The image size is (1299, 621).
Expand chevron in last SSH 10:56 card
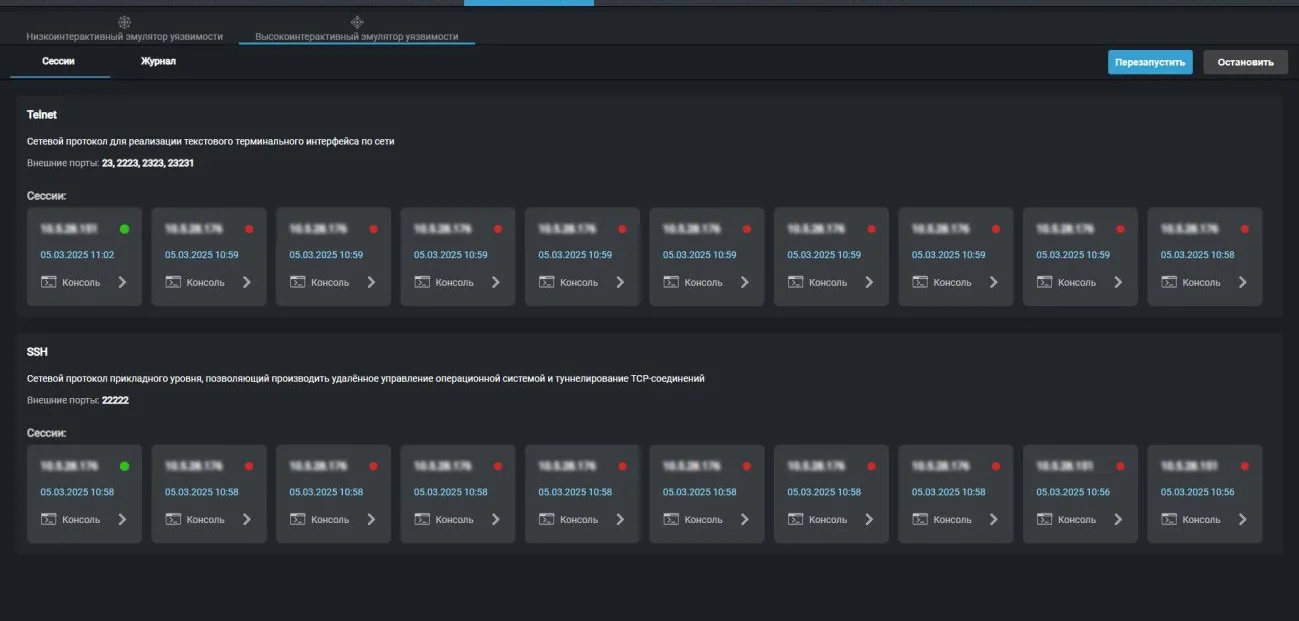(1242, 519)
